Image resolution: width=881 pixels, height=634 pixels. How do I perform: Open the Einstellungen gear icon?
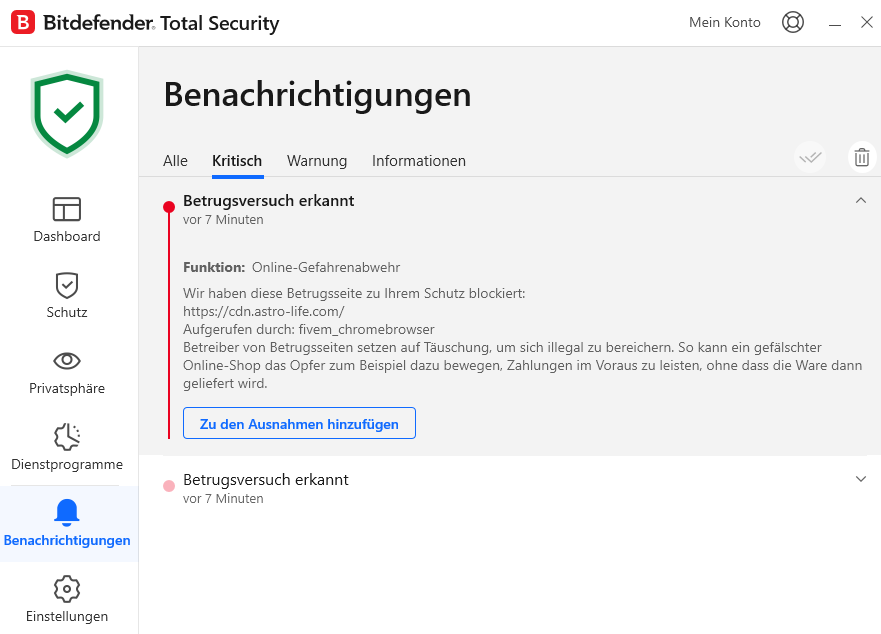(67, 589)
